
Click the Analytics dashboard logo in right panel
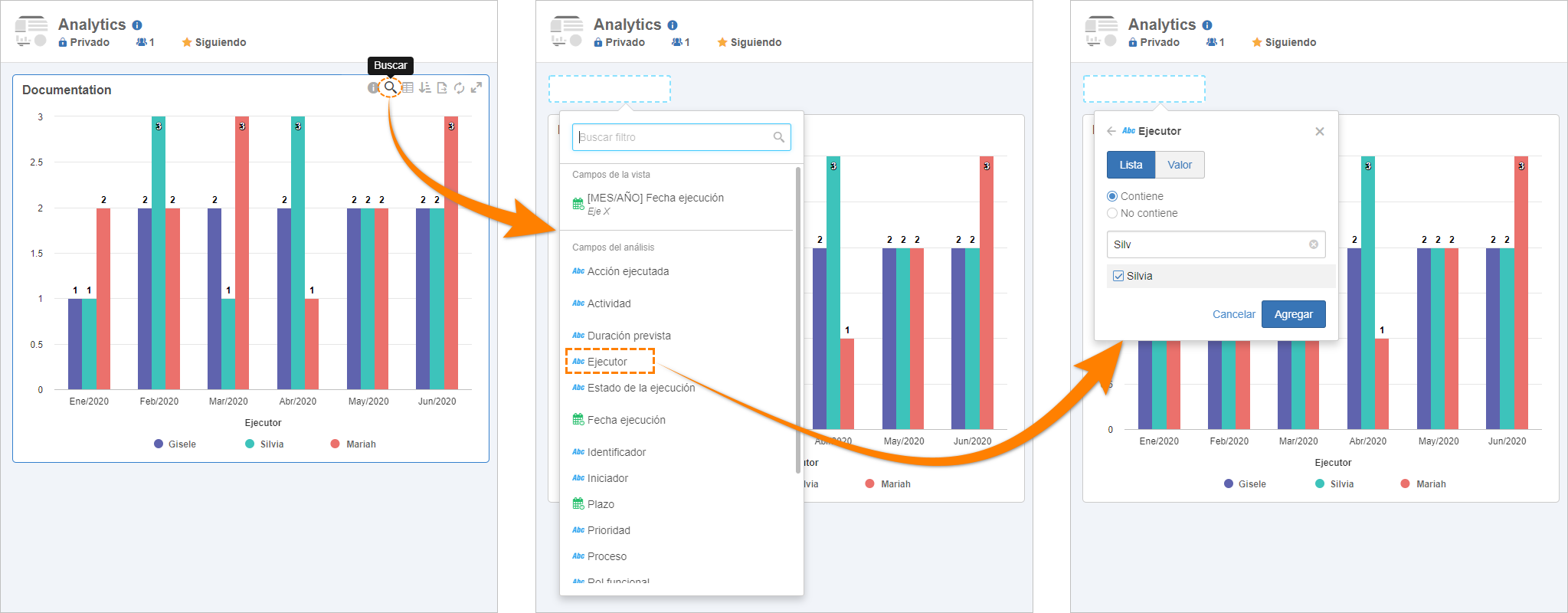coord(1102,31)
